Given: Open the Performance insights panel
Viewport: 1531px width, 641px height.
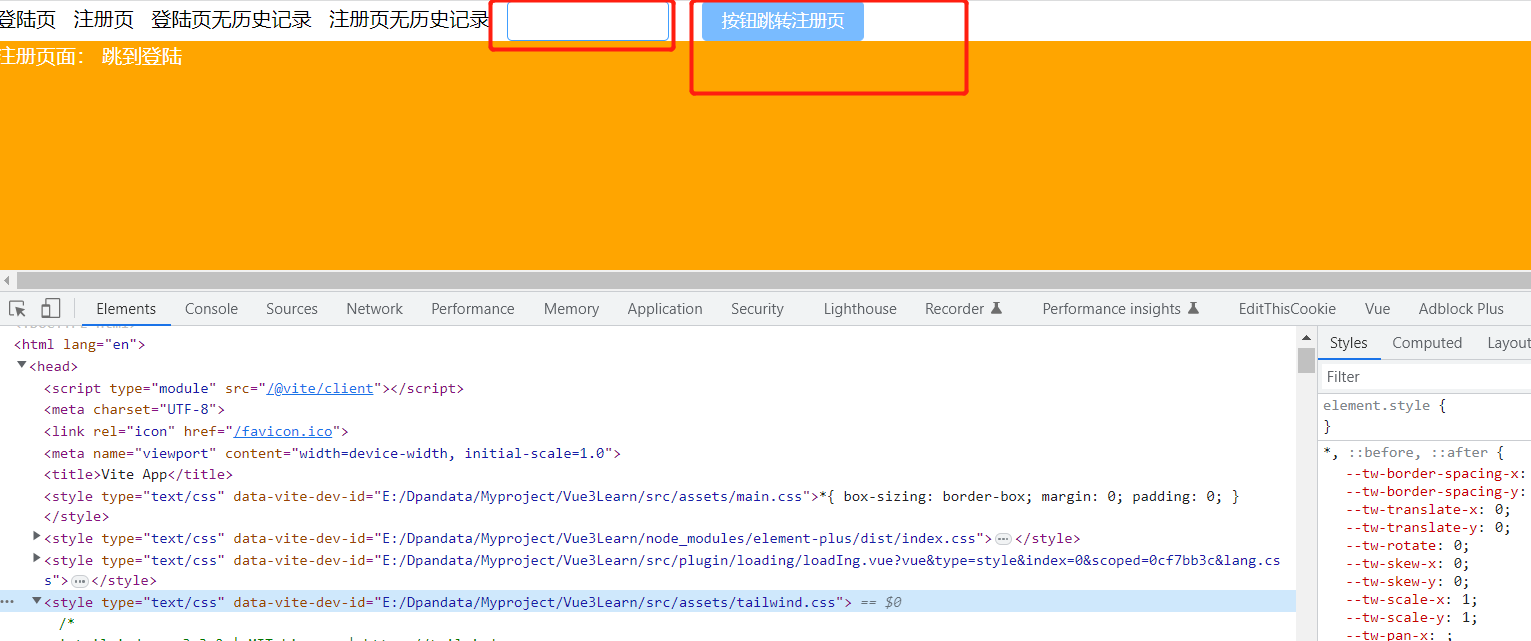Looking at the screenshot, I should (x=1110, y=308).
